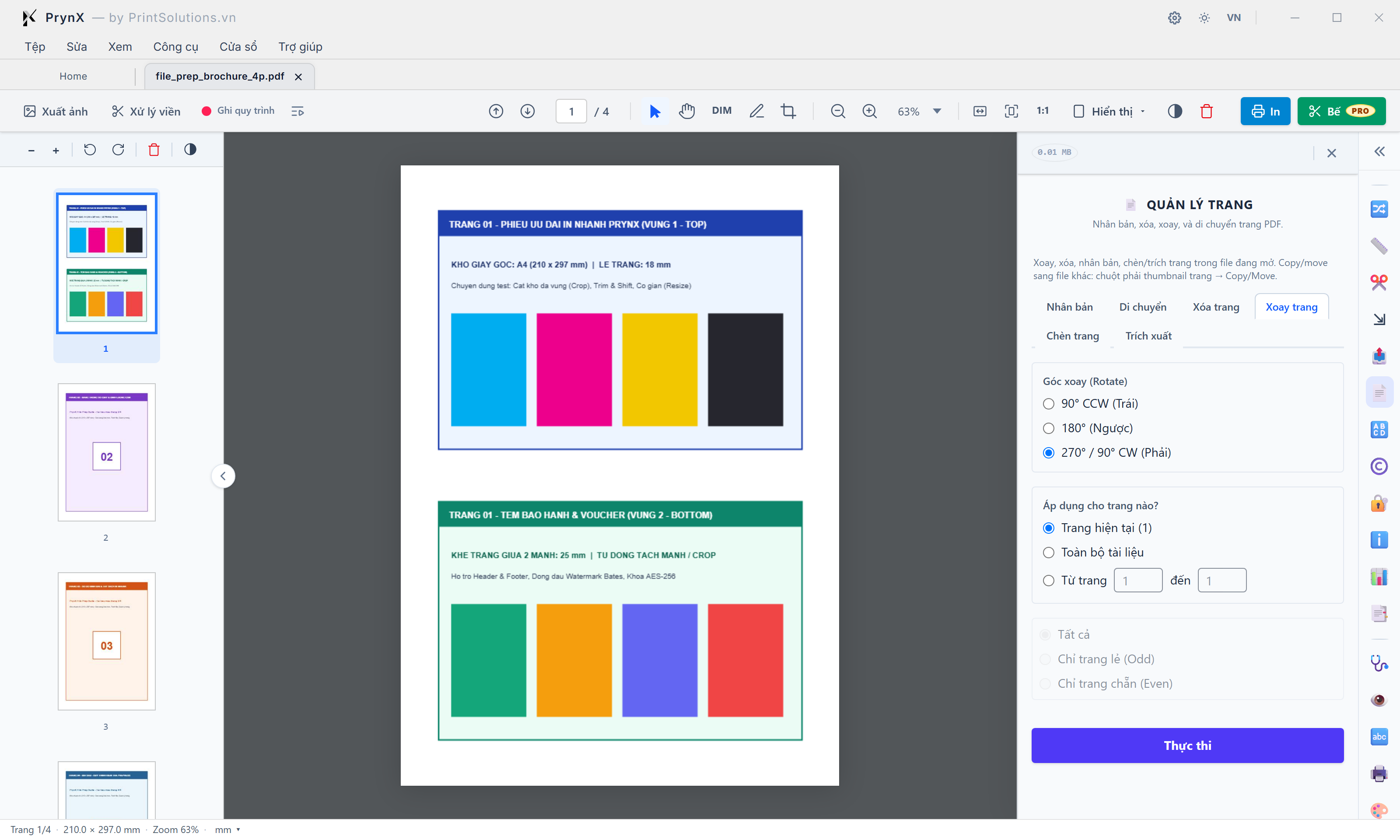Viewport: 1400px width, 840px height.
Task: Click the Thực thi button
Action: 1187,745
